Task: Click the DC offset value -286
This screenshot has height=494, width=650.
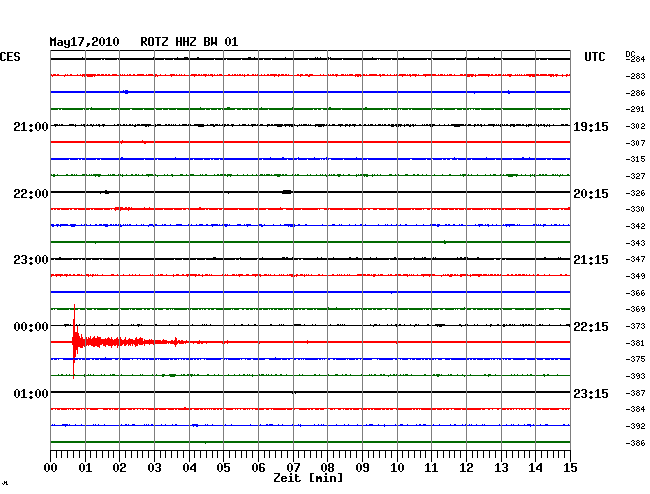Action: [x=635, y=93]
